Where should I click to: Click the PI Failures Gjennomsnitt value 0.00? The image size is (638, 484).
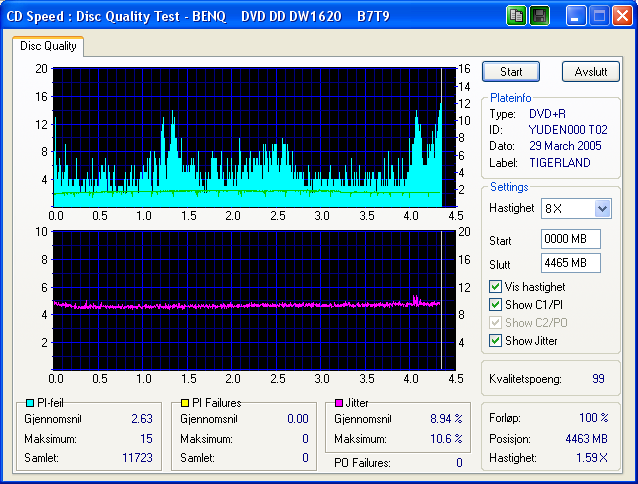click(x=298, y=419)
